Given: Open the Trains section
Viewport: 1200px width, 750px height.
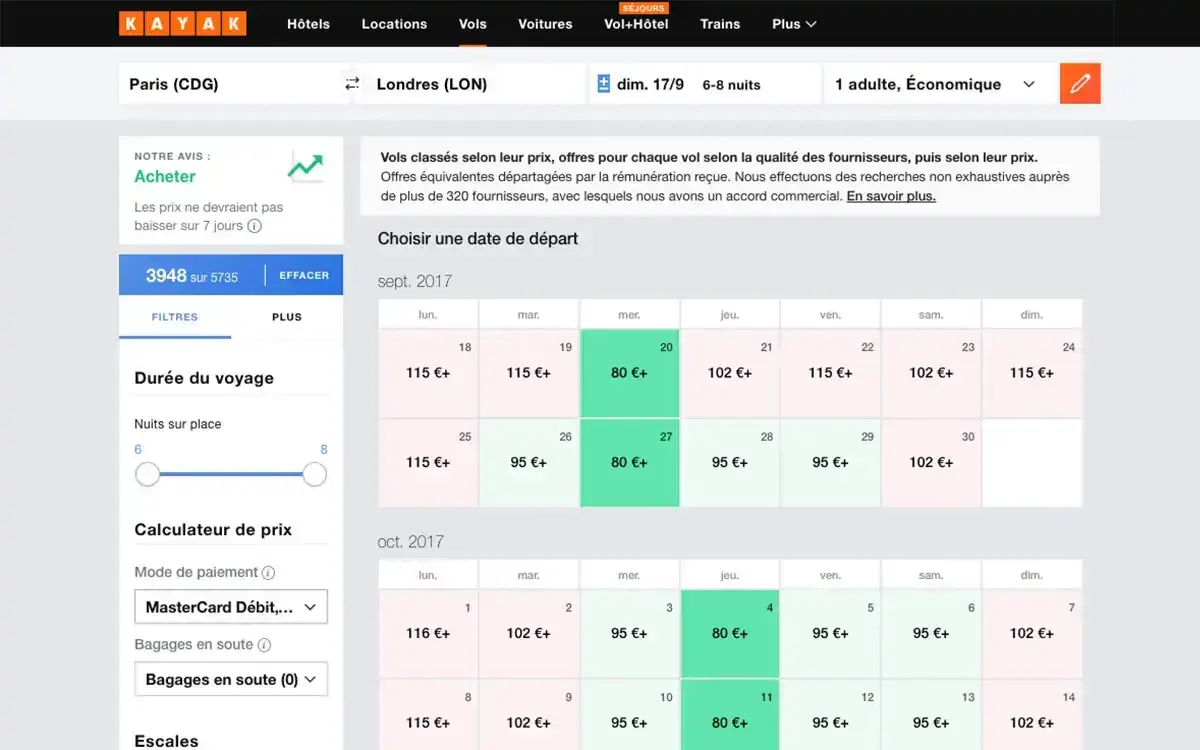Looking at the screenshot, I should [x=720, y=24].
